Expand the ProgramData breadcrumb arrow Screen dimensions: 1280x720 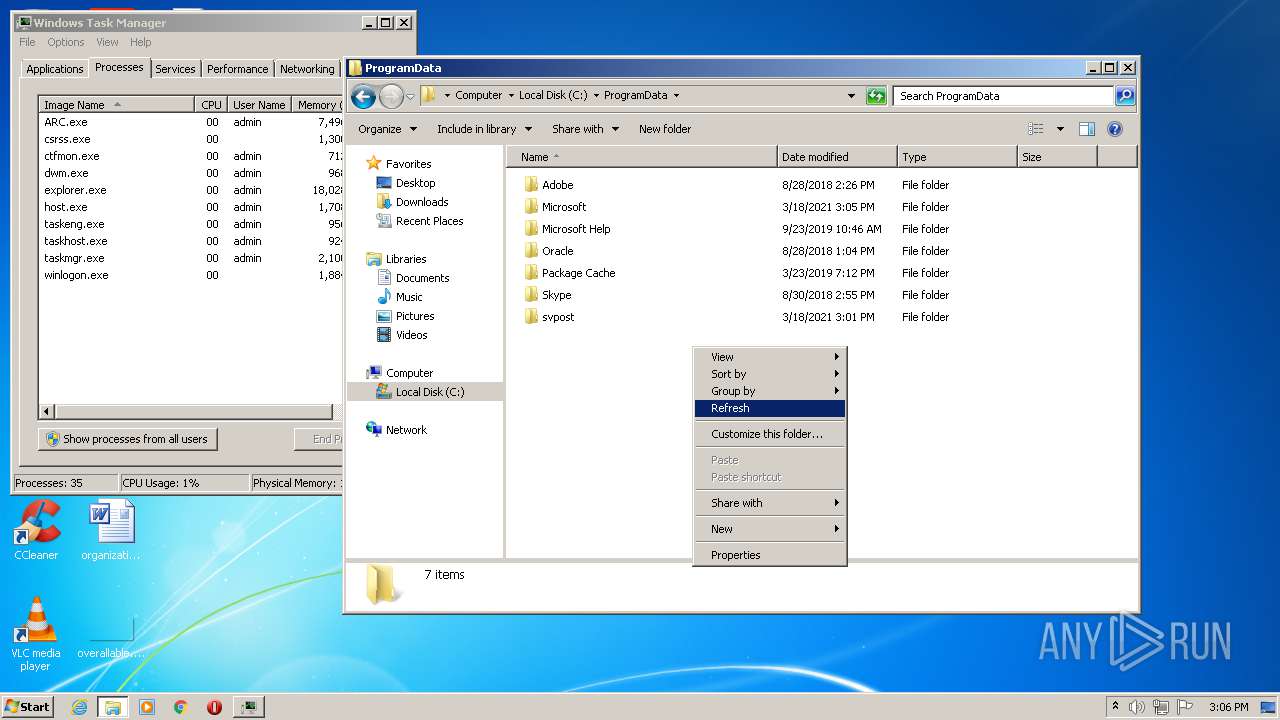point(676,96)
